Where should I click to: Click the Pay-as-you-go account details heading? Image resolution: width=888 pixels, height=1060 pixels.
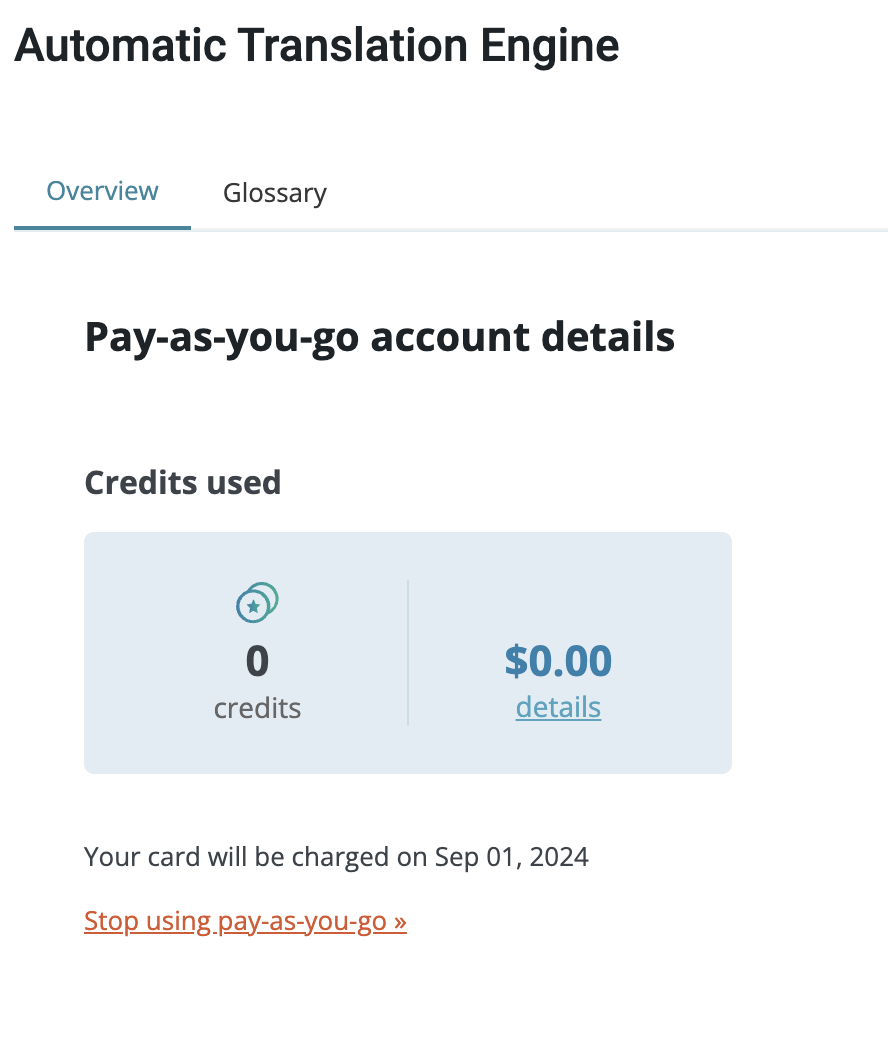pyautogui.click(x=380, y=337)
